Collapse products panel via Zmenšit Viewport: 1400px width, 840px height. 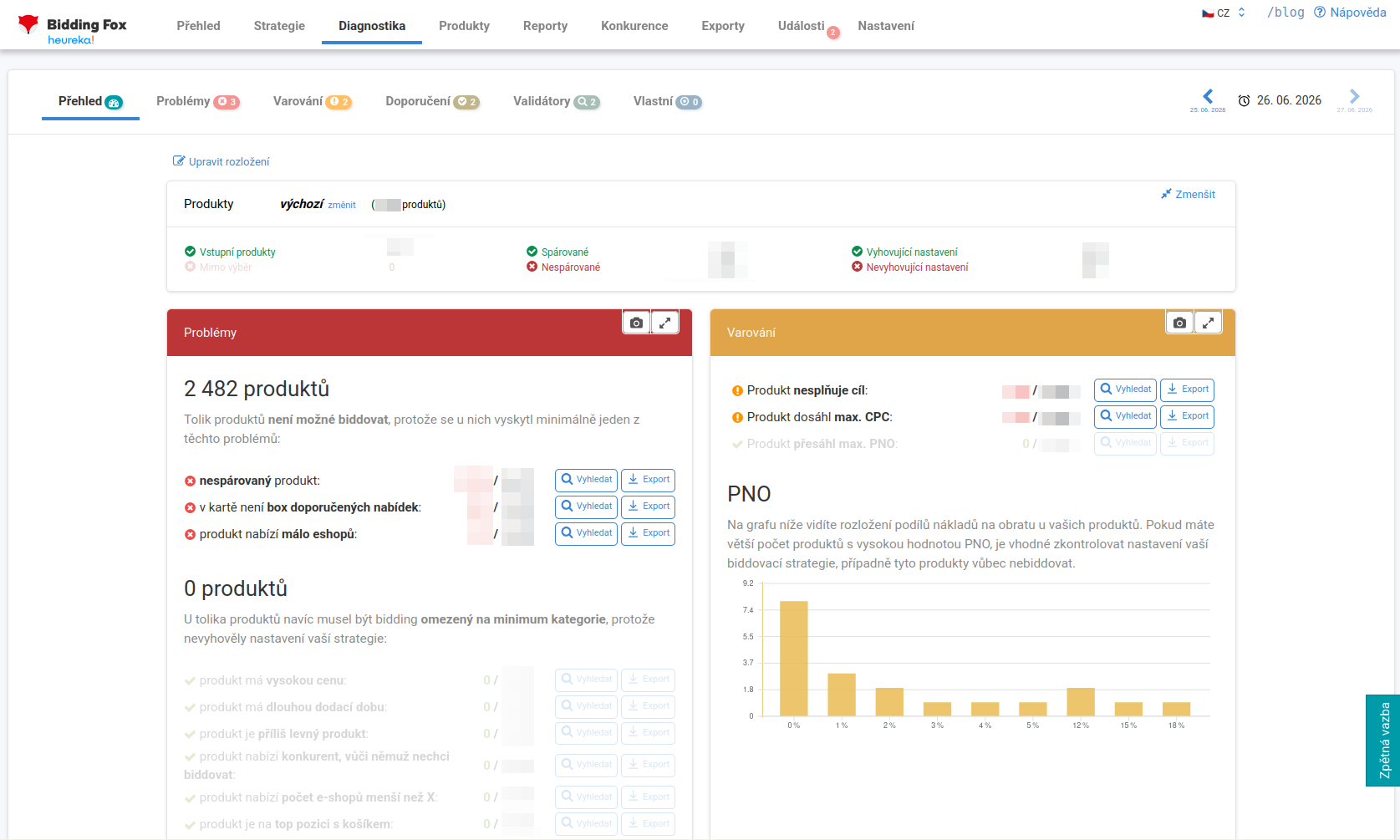click(1188, 194)
